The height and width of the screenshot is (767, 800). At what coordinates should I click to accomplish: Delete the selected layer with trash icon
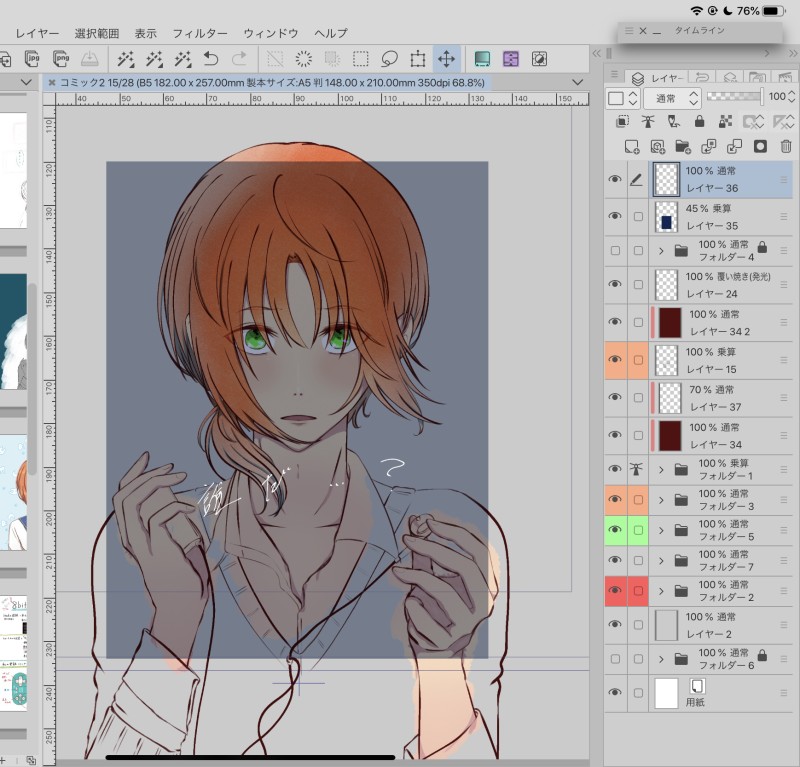(786, 147)
